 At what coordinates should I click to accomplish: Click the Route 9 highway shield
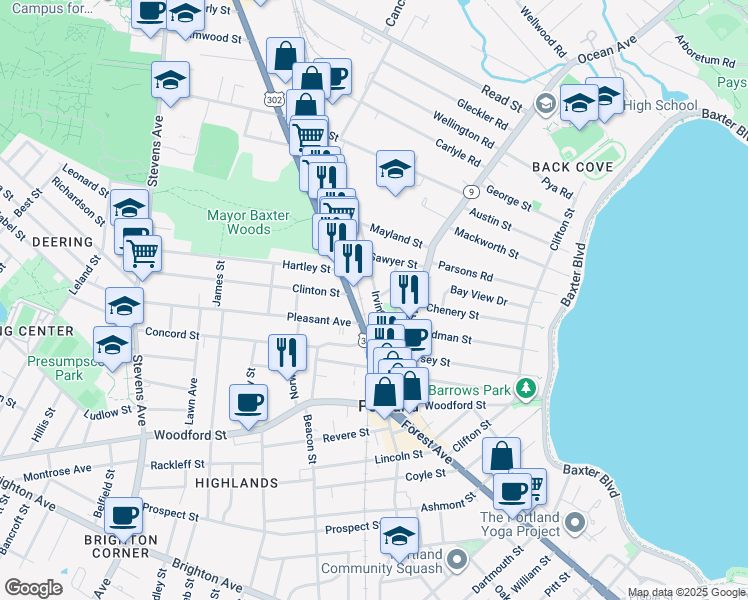[x=469, y=191]
